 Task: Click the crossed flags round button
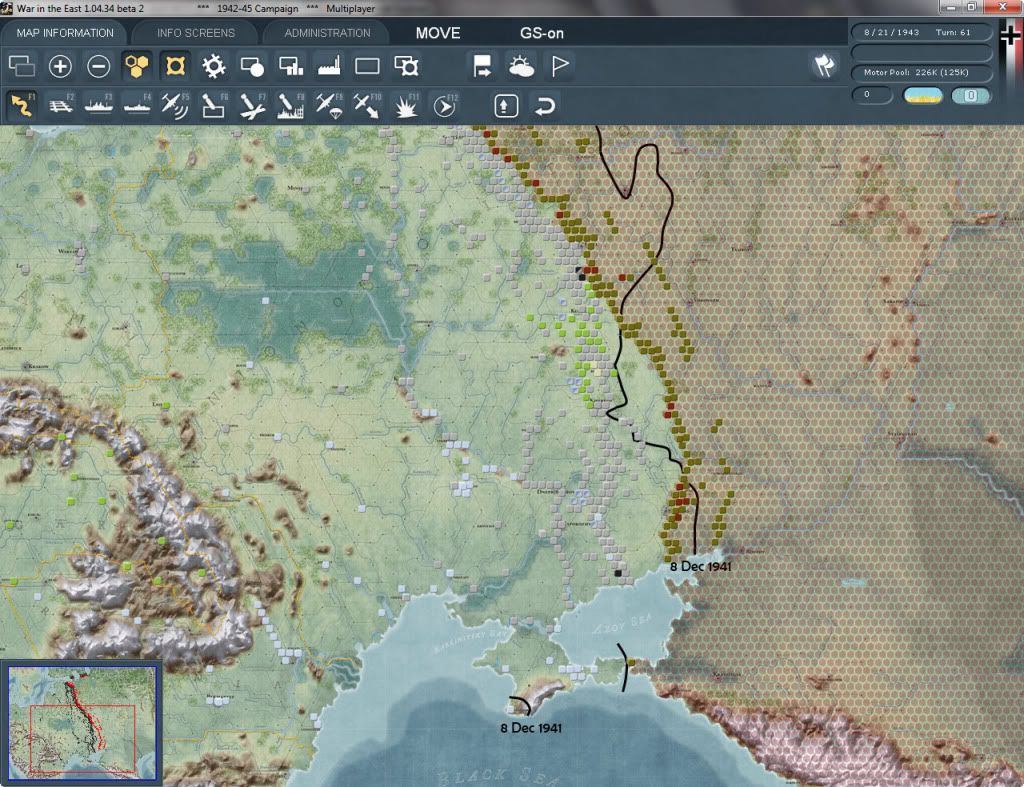pos(824,65)
